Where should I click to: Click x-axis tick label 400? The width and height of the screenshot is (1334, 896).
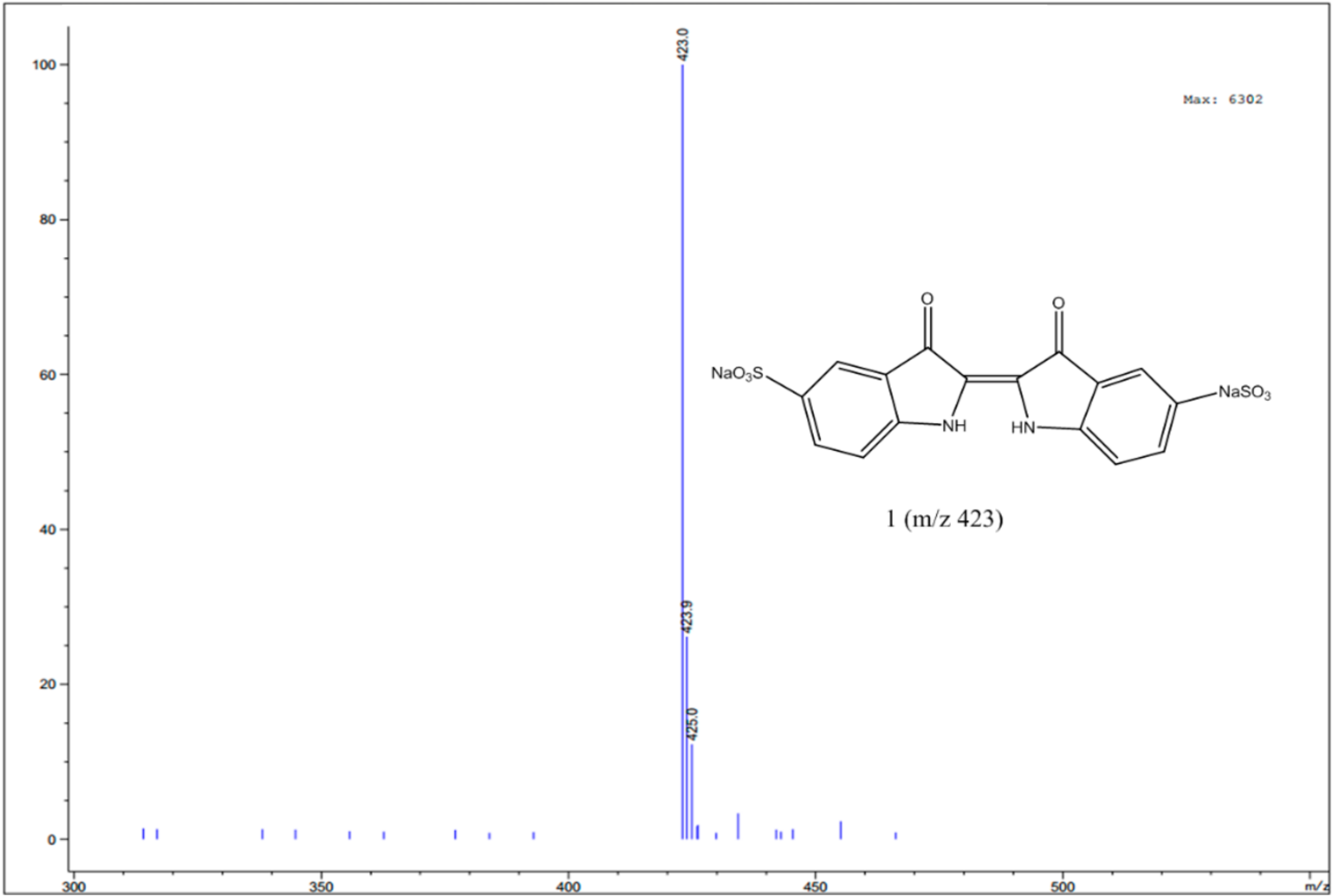[x=568, y=887]
